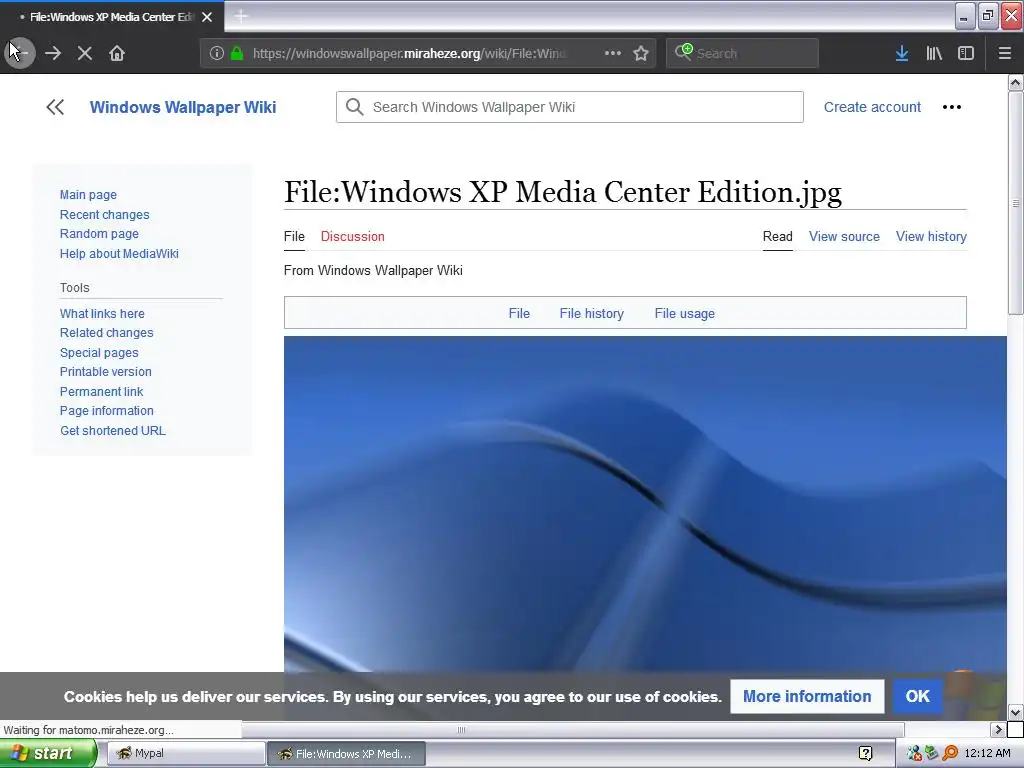The height and width of the screenshot is (768, 1024).
Task: Open the downloads arrow icon
Action: click(902, 53)
